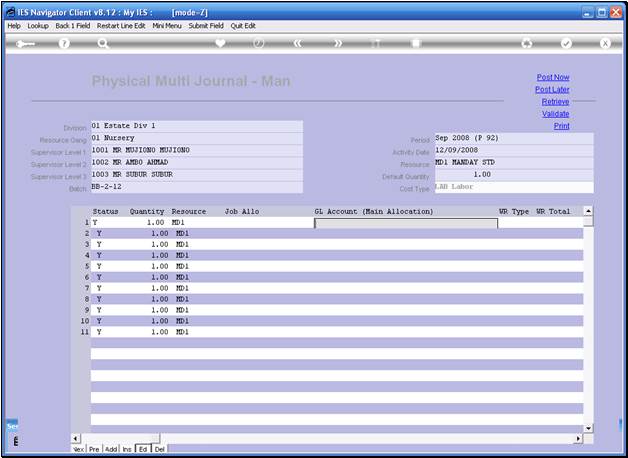Click the Validate link

[x=556, y=114]
